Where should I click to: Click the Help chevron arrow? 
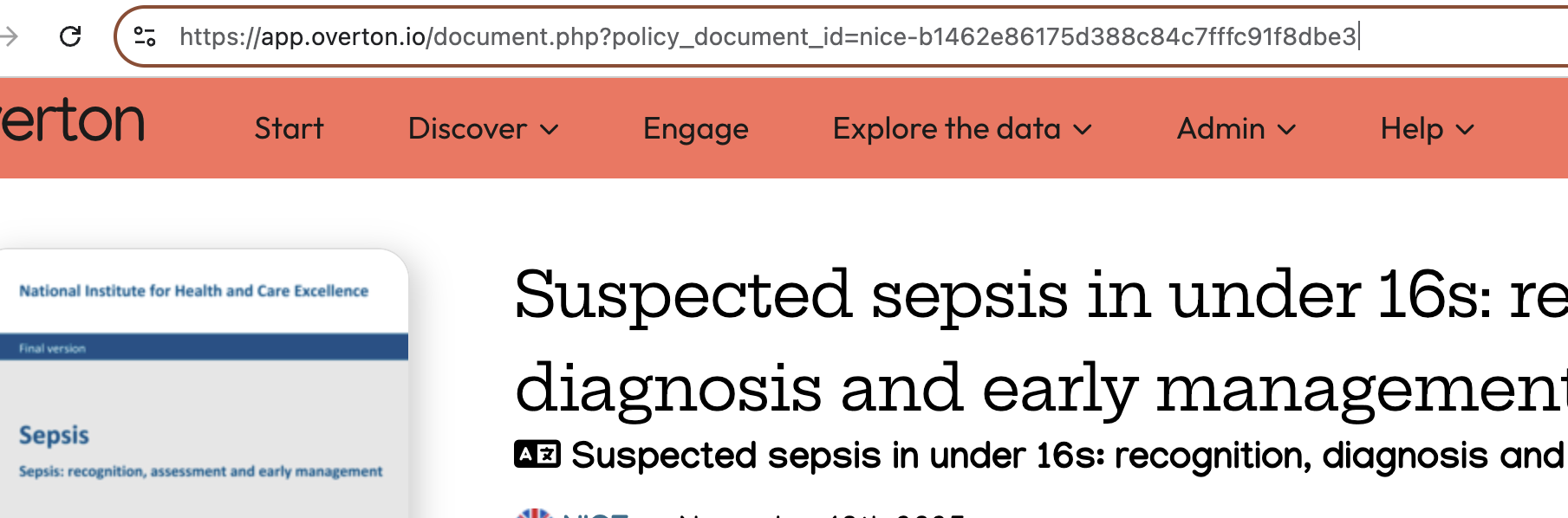(1465, 130)
